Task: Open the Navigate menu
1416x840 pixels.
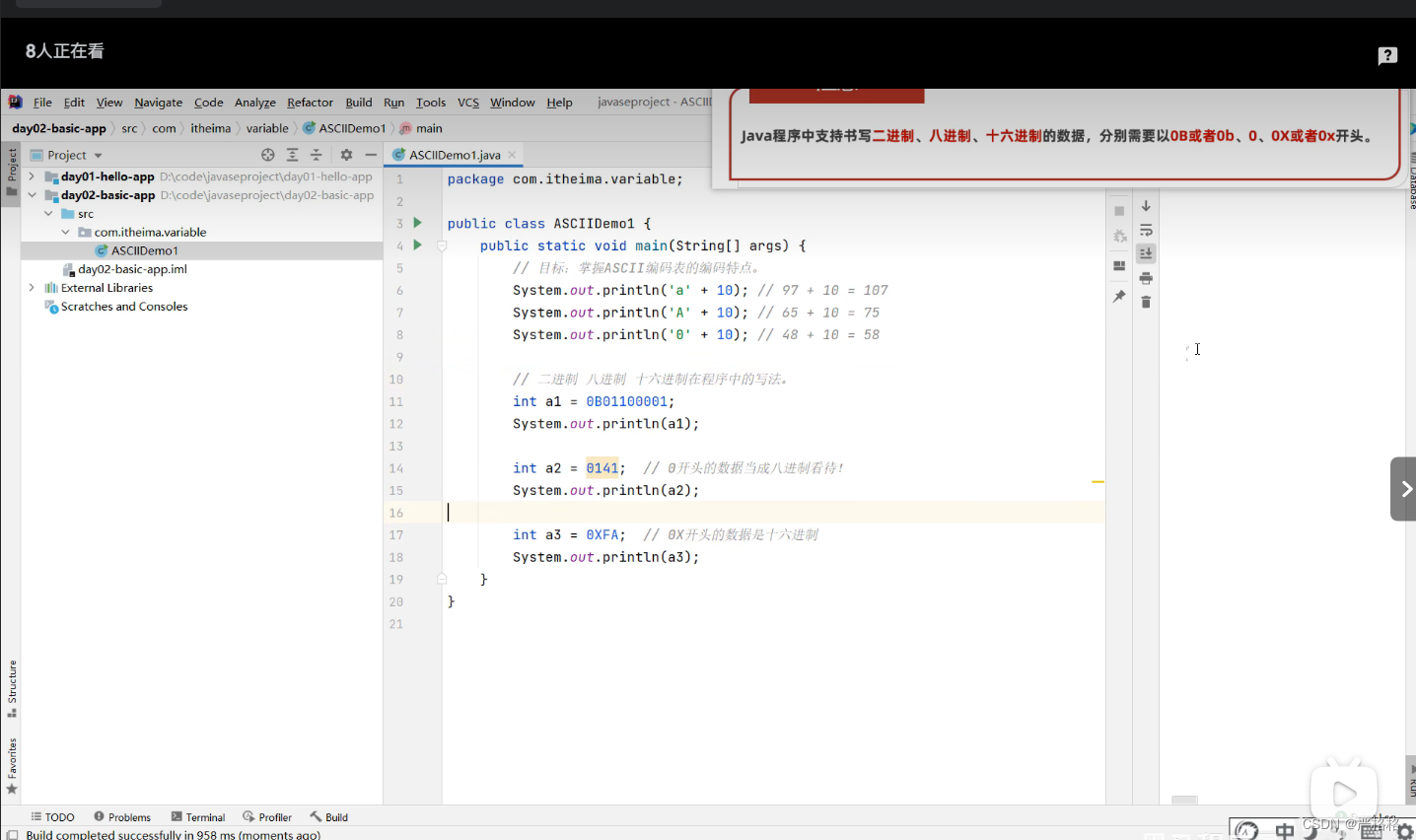Action: click(x=158, y=103)
